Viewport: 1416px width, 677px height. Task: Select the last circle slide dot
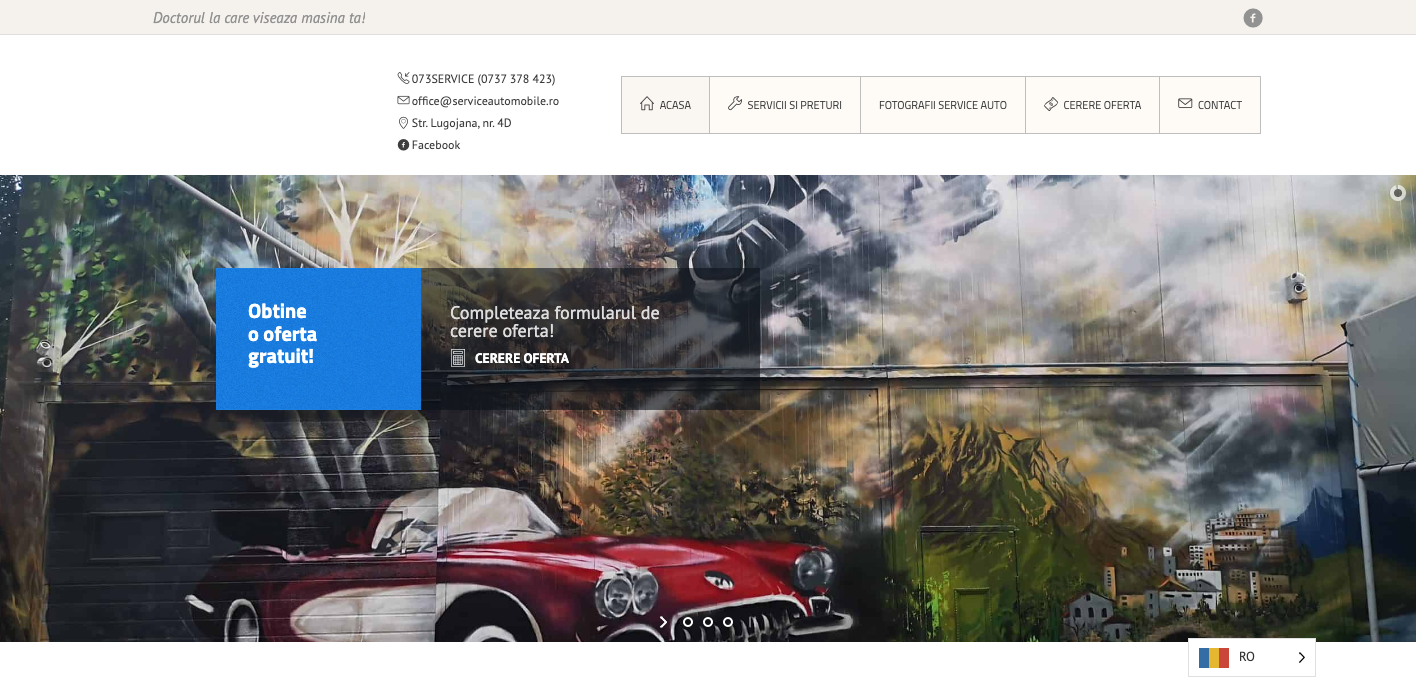tap(728, 622)
